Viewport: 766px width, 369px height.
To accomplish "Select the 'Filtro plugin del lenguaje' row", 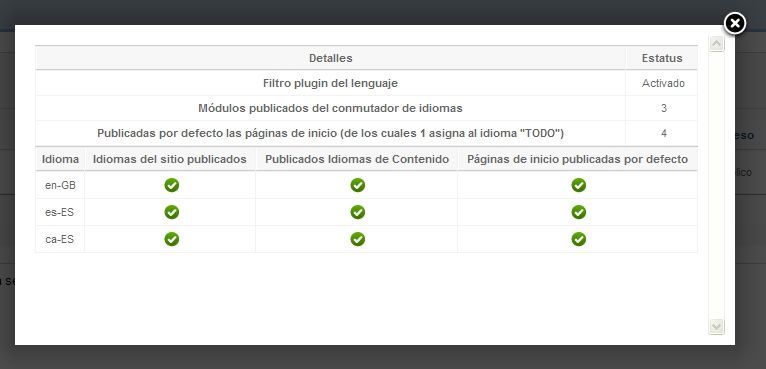I will tap(366, 83).
